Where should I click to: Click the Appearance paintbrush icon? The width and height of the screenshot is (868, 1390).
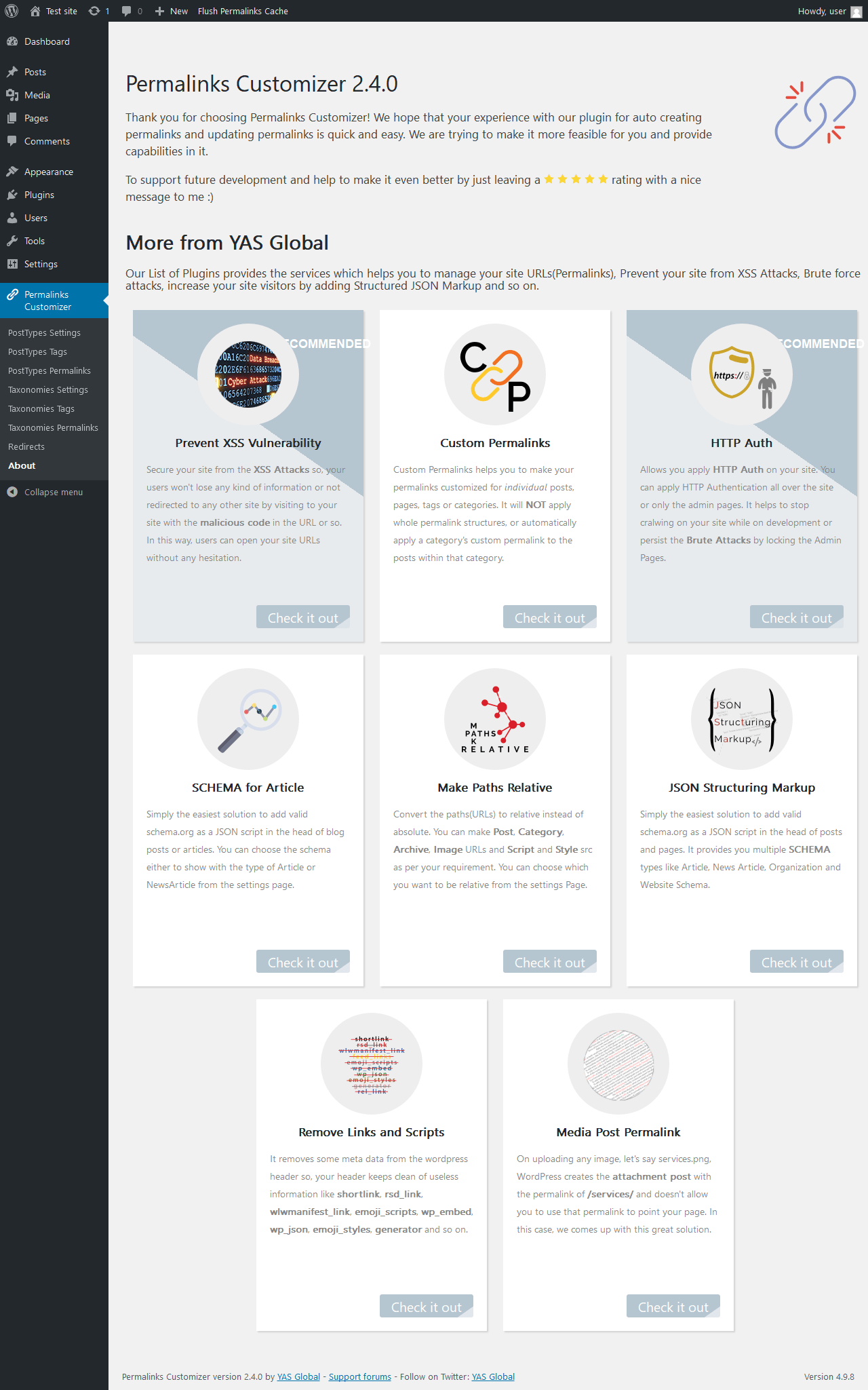[x=12, y=172]
